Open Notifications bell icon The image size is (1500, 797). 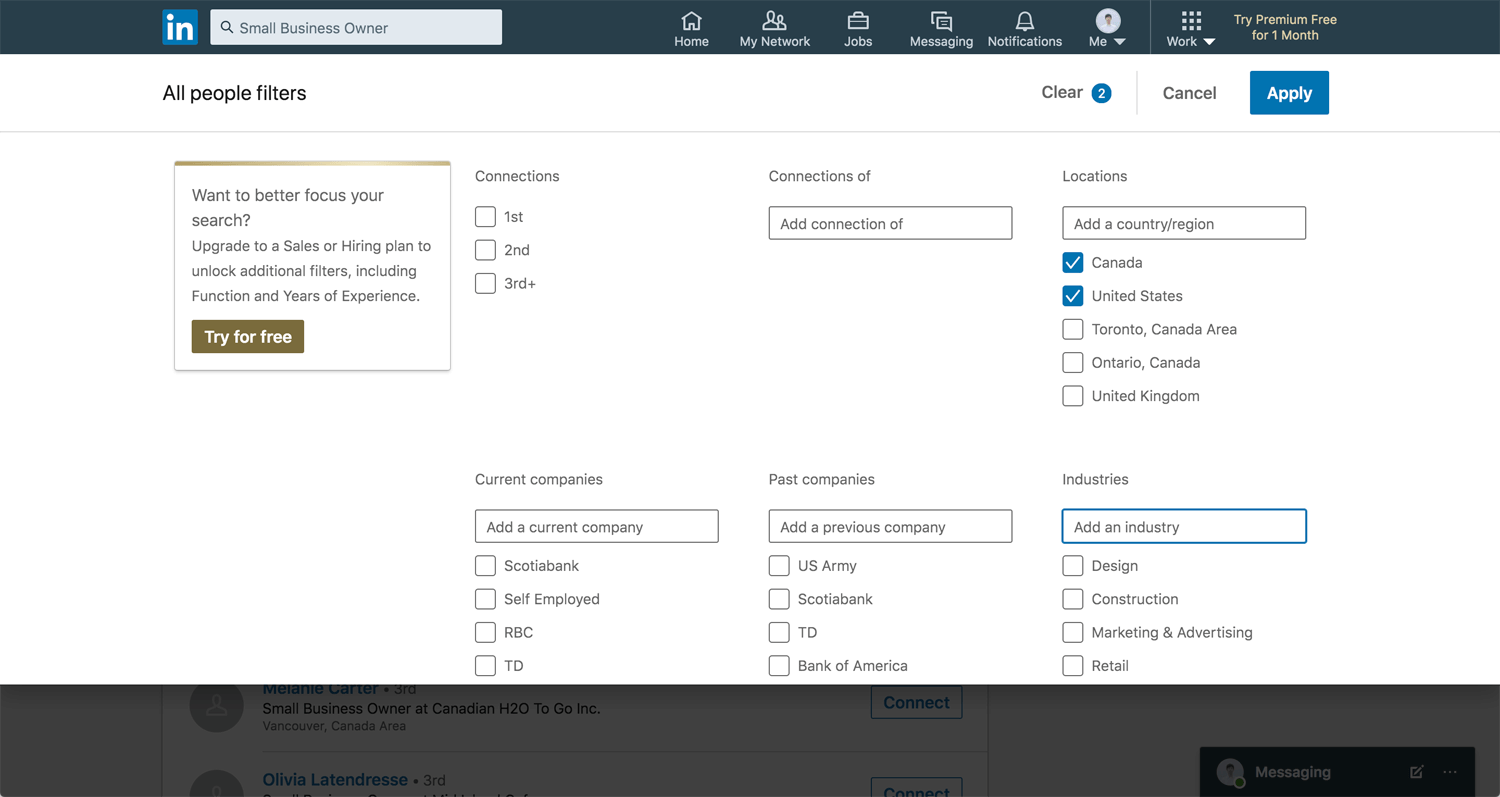click(x=1025, y=21)
